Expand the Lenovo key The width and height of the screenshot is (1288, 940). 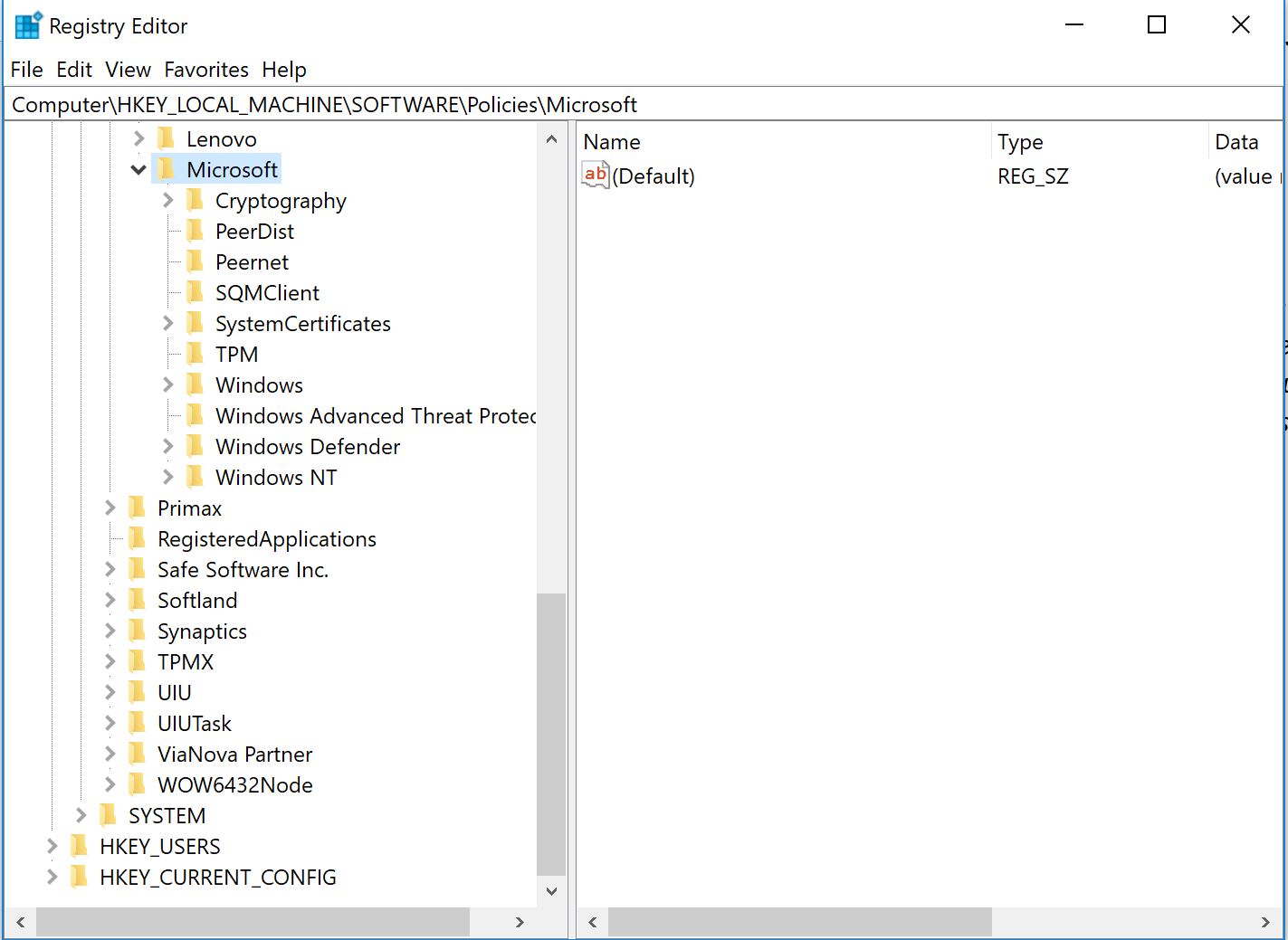pos(138,138)
